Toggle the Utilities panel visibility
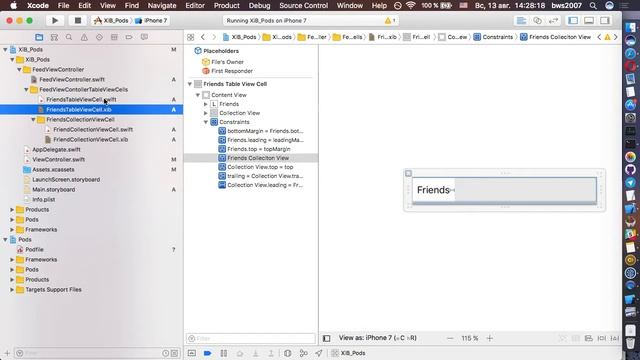This screenshot has height=360, width=640. coord(605,20)
